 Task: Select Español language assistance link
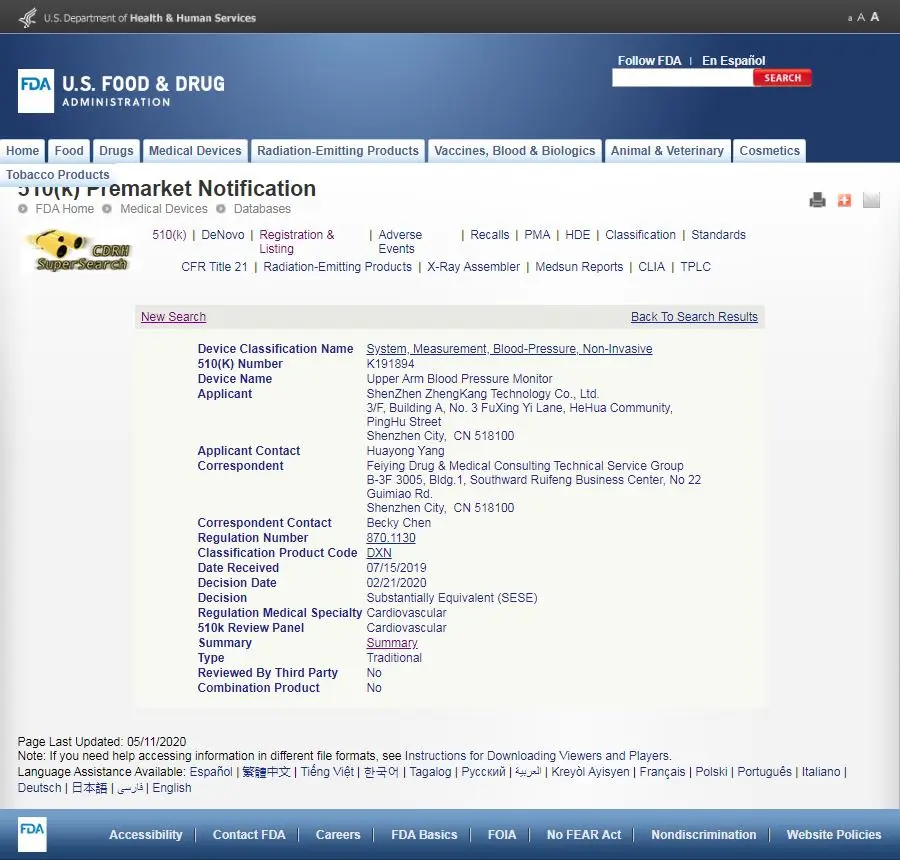(211, 772)
